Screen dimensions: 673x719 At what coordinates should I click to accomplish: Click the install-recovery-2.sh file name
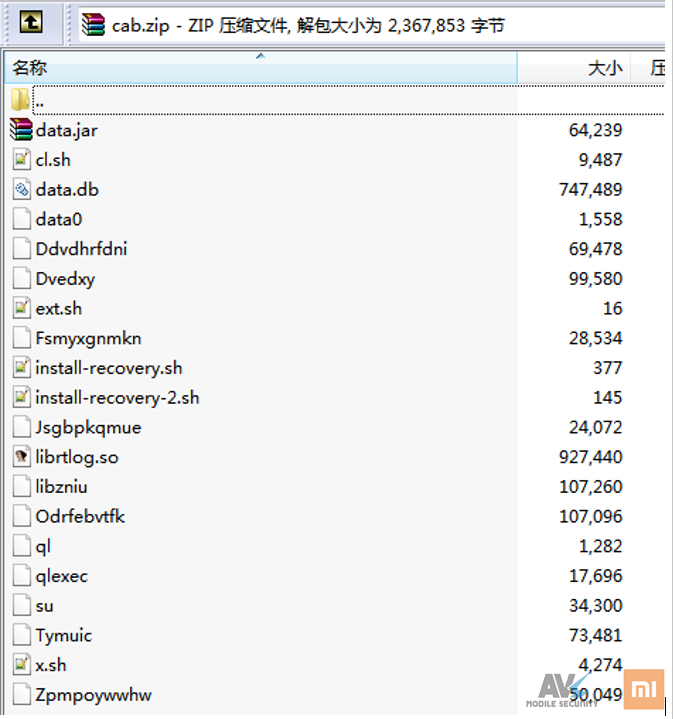pyautogui.click(x=117, y=398)
